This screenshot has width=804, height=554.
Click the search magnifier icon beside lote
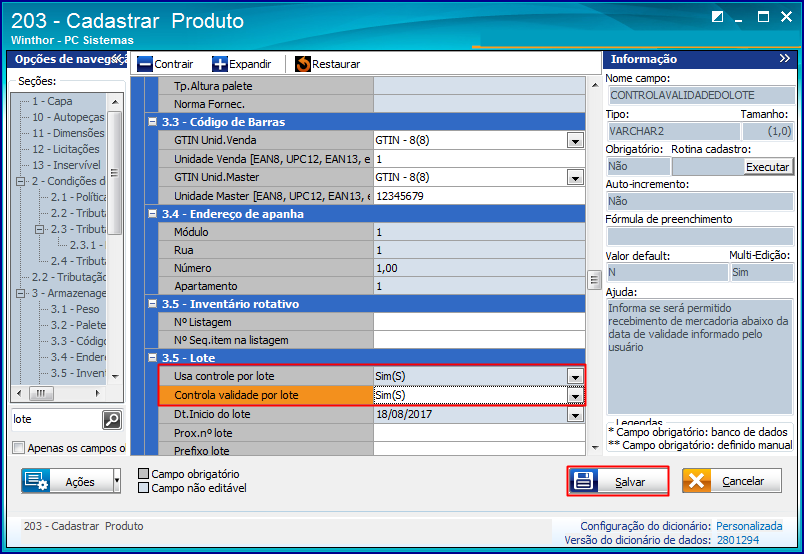(112, 420)
